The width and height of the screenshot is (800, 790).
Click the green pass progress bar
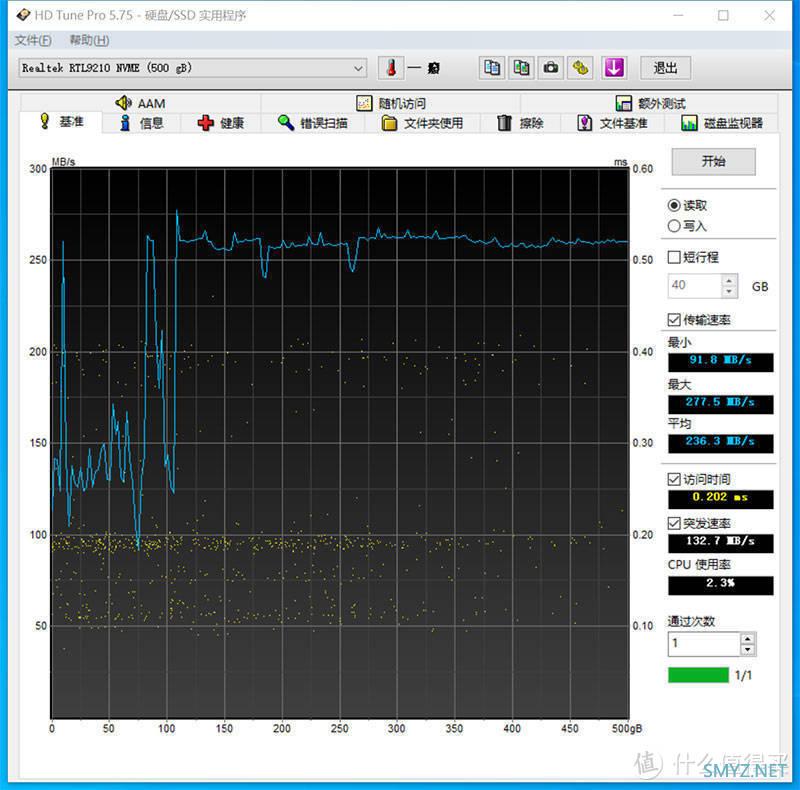point(698,675)
